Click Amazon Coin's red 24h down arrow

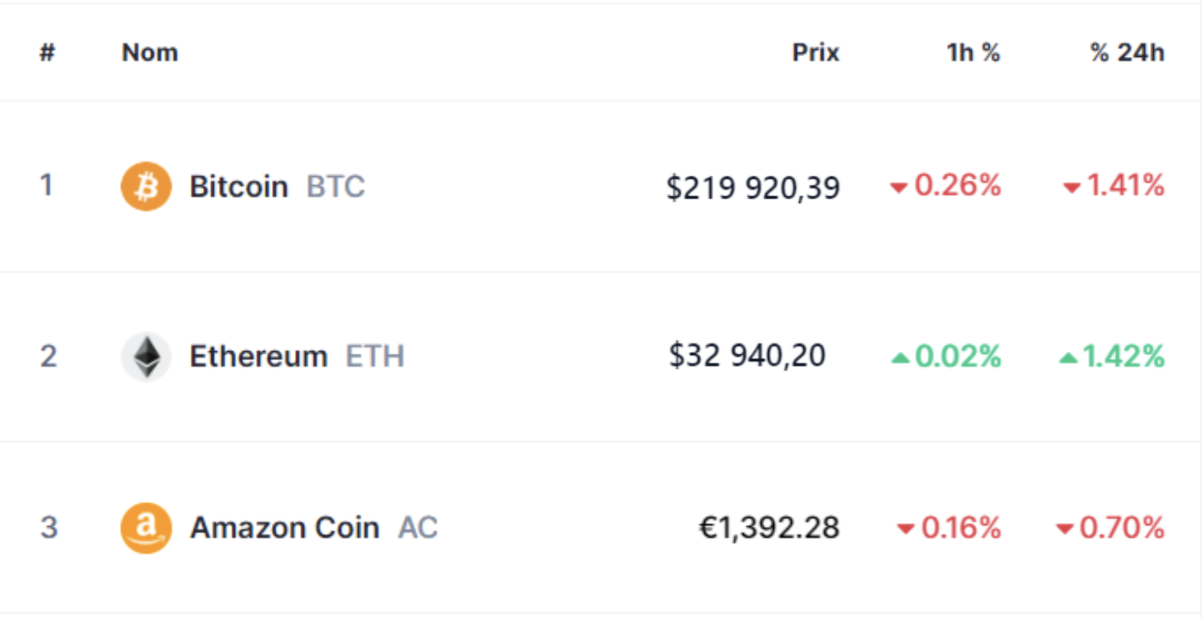tap(1065, 529)
